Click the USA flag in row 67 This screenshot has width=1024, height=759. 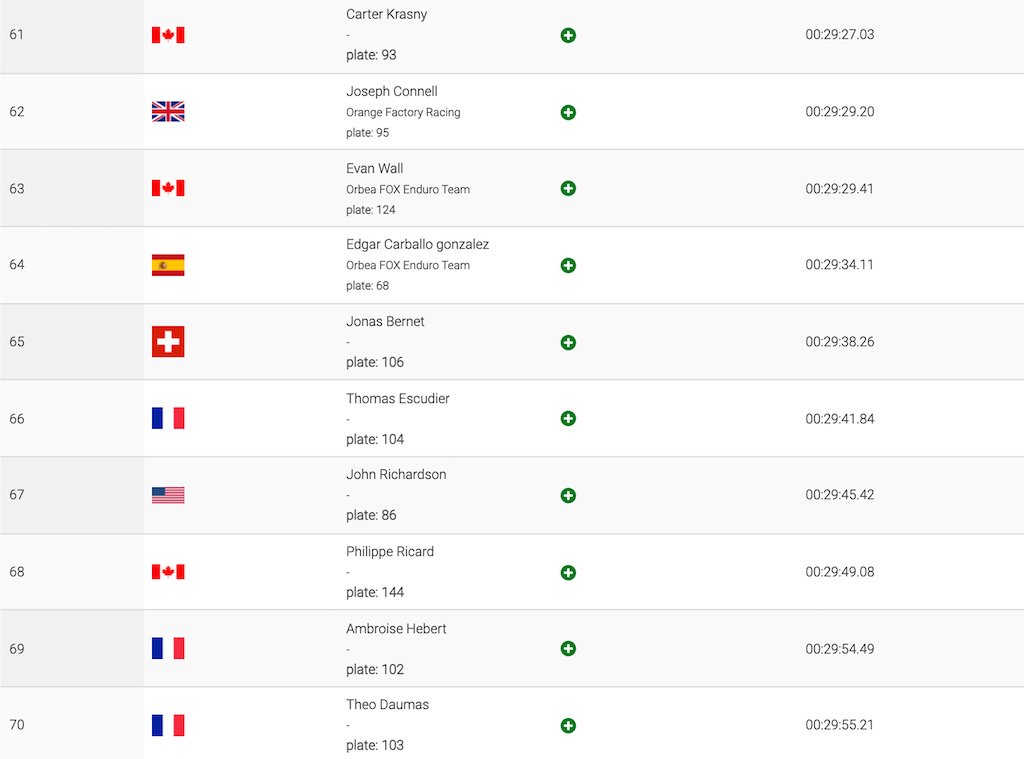[x=168, y=495]
